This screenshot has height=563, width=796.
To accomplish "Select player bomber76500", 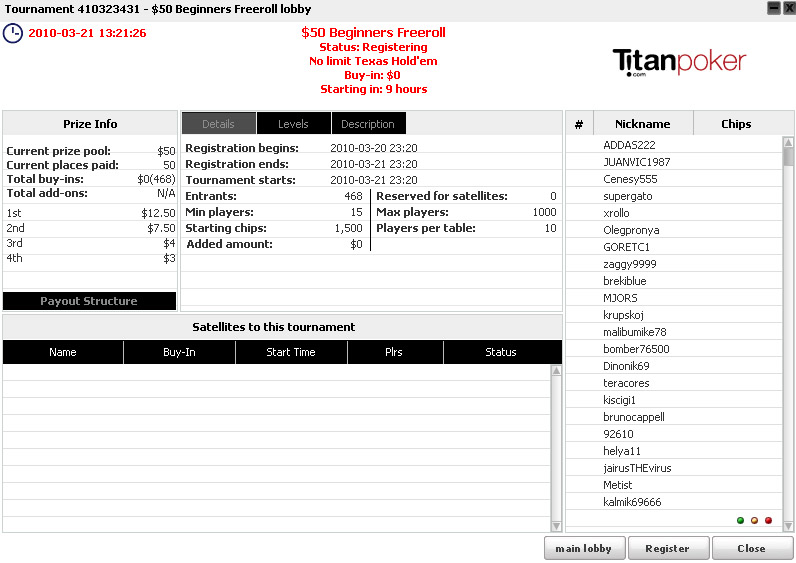I will pos(674,349).
